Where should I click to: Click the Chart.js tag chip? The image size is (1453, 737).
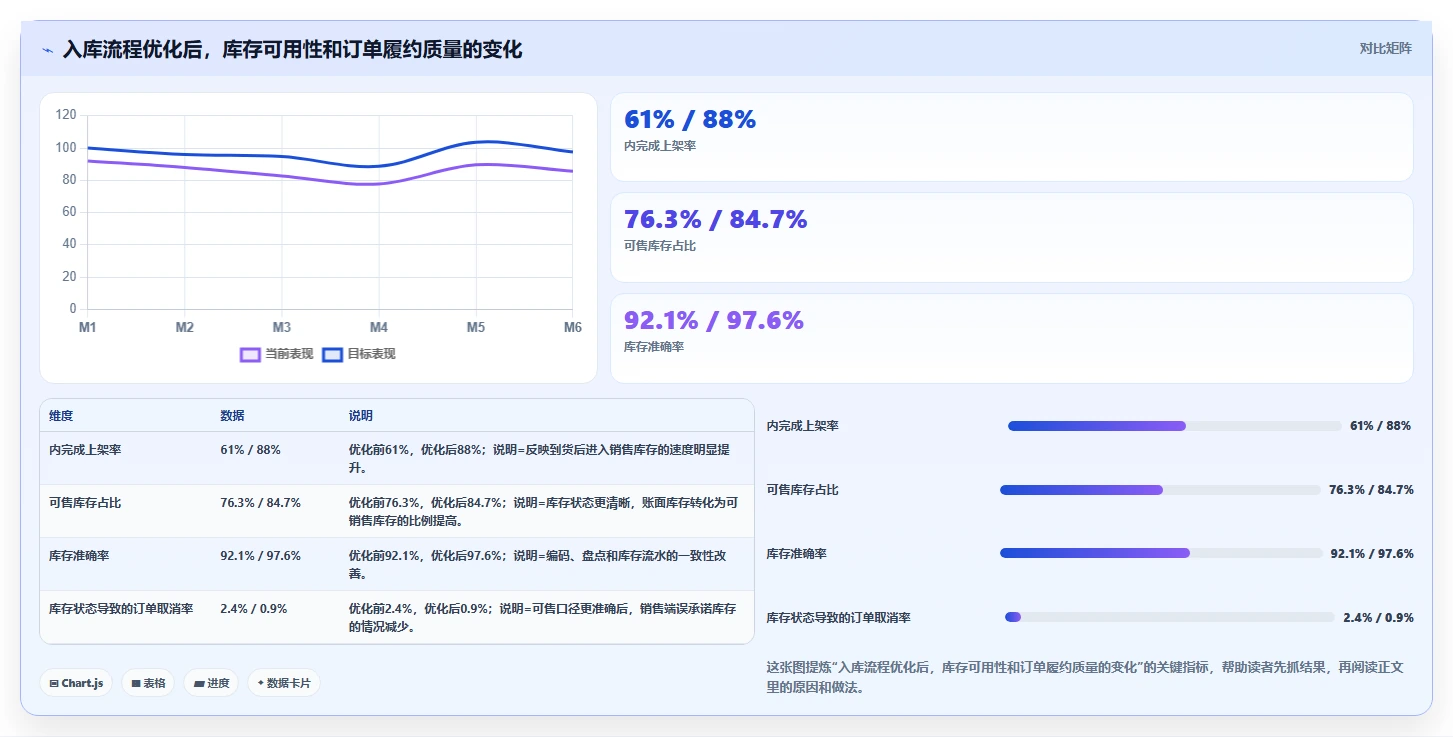[x=76, y=683]
